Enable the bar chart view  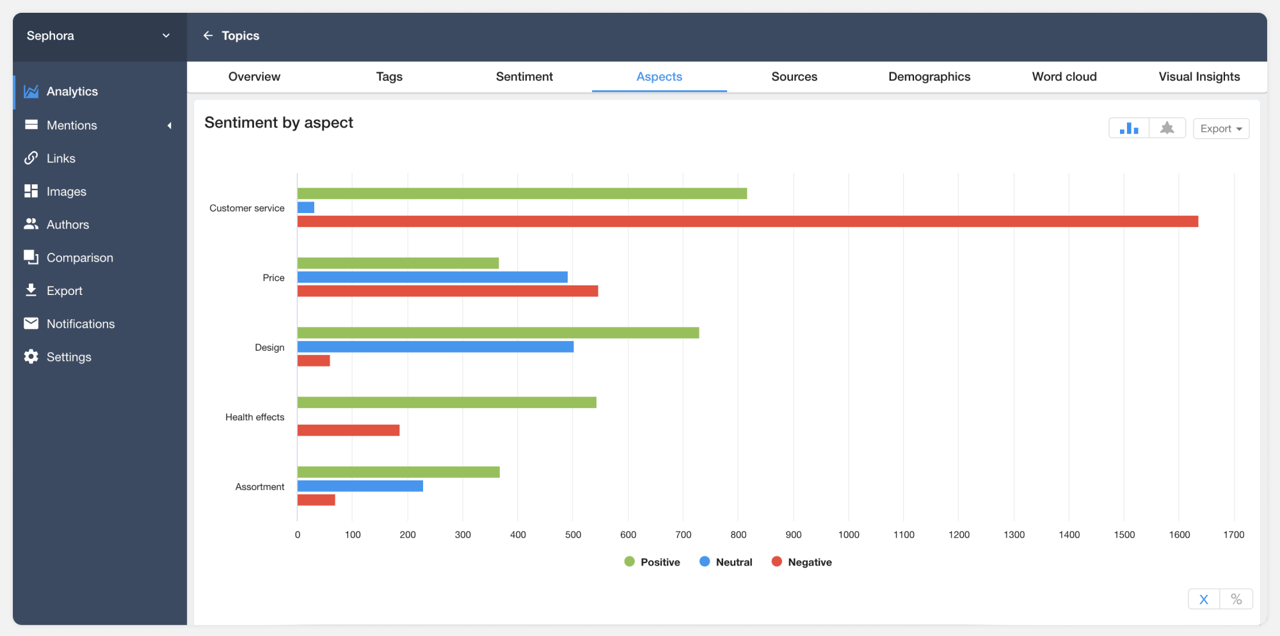[x=1128, y=127]
